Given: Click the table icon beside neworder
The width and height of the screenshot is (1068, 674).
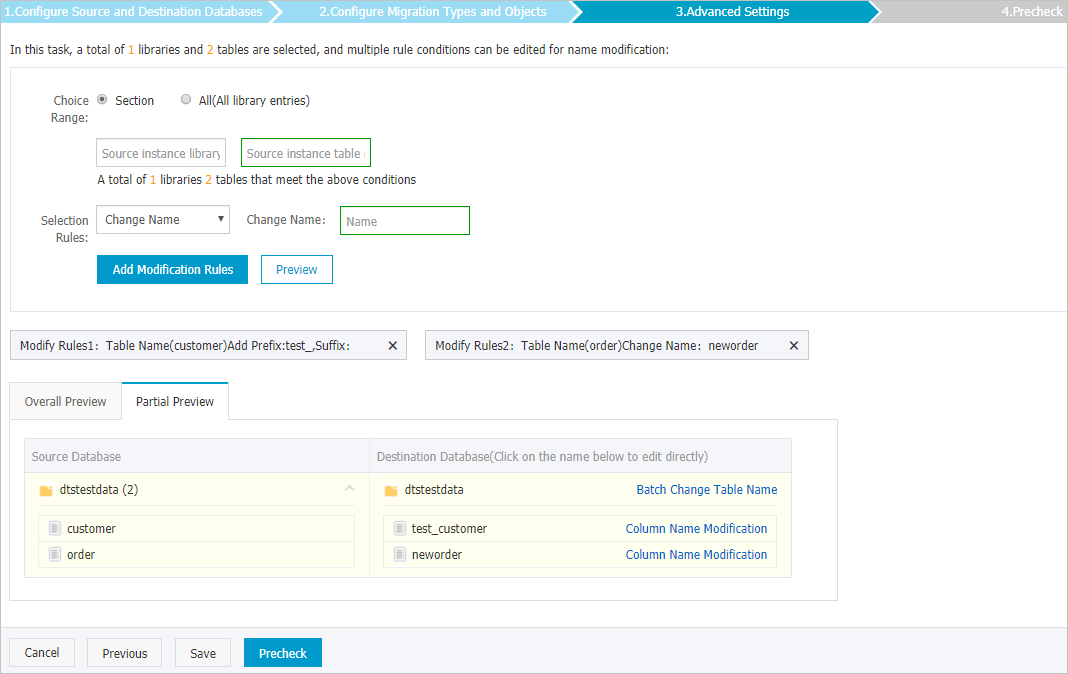Looking at the screenshot, I should 400,554.
